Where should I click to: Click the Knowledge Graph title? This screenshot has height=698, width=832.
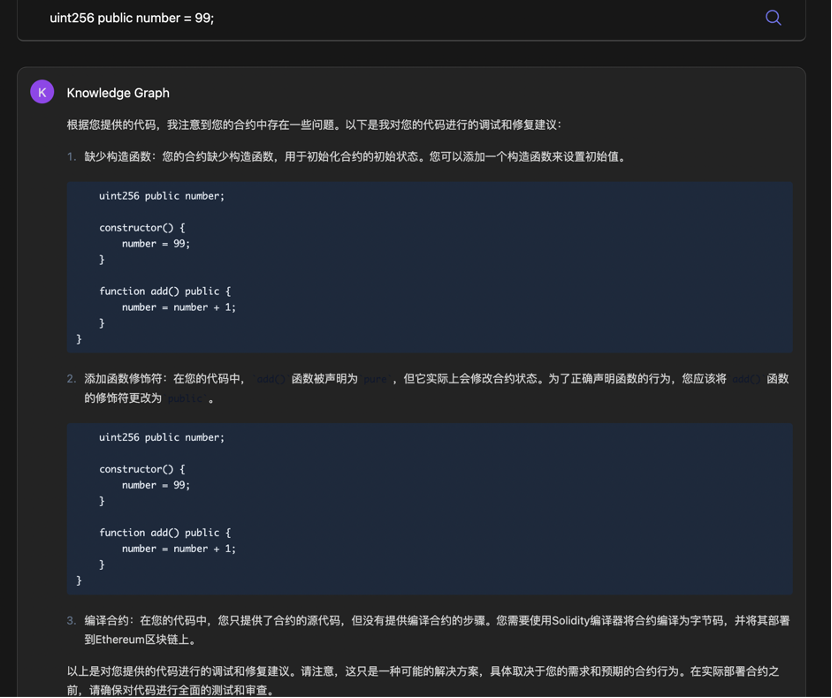pyautogui.click(x=118, y=93)
